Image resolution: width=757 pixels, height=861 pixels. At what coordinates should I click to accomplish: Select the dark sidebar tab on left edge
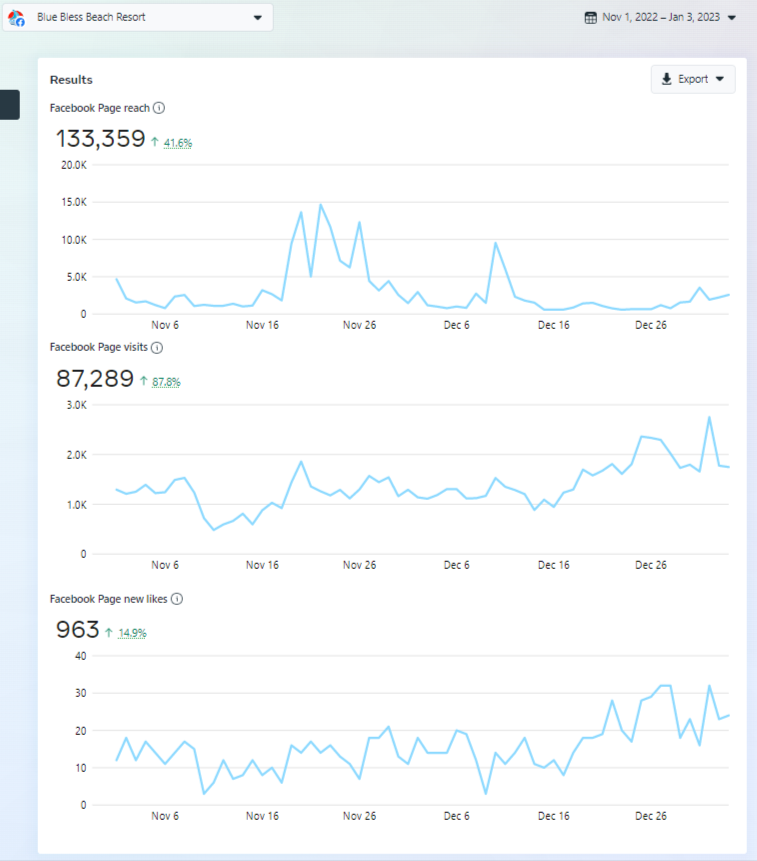(9, 105)
